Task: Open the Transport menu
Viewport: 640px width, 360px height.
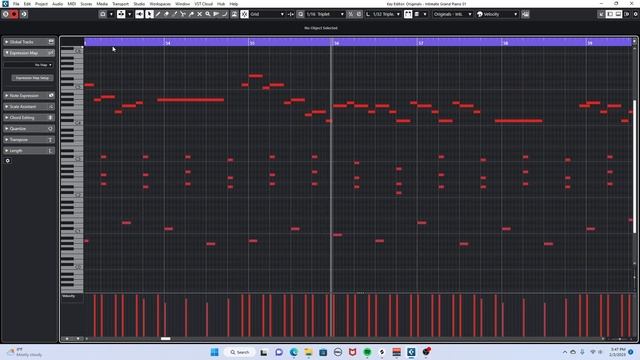Action: click(x=120, y=4)
